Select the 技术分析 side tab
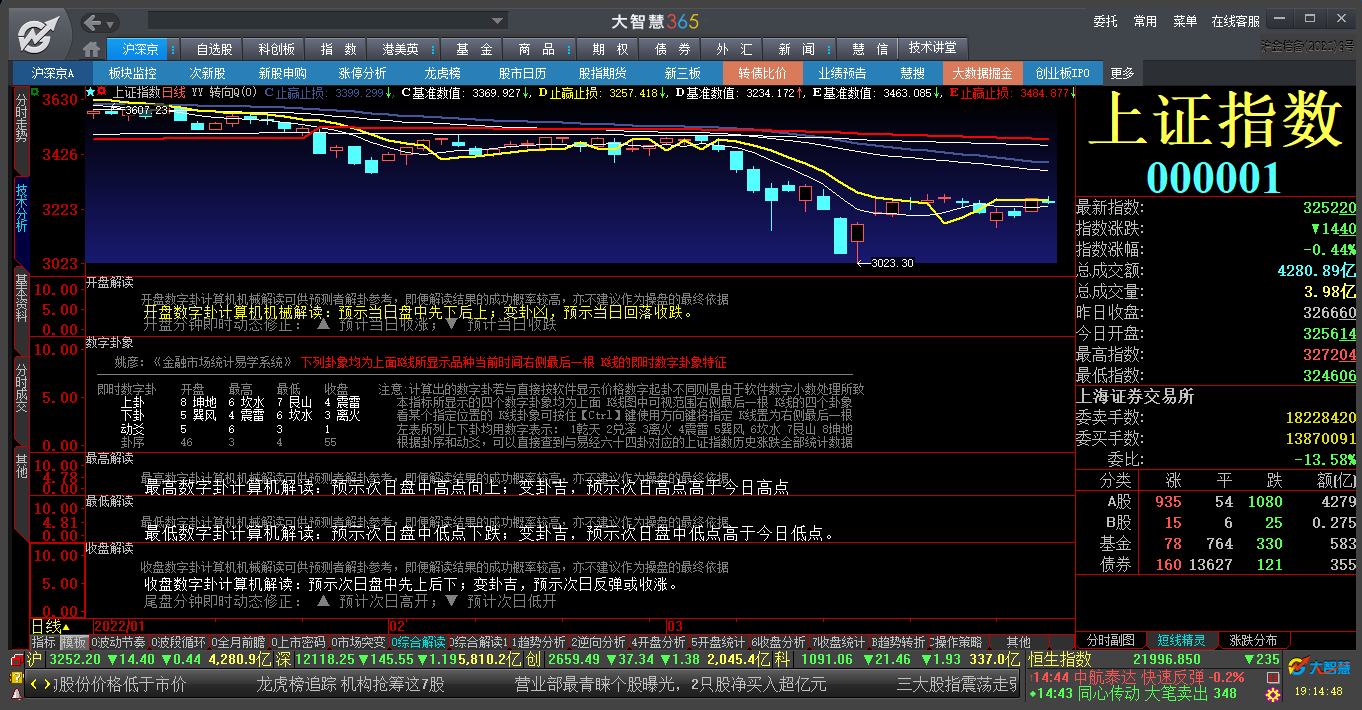This screenshot has height=710, width=1362. click(x=21, y=219)
